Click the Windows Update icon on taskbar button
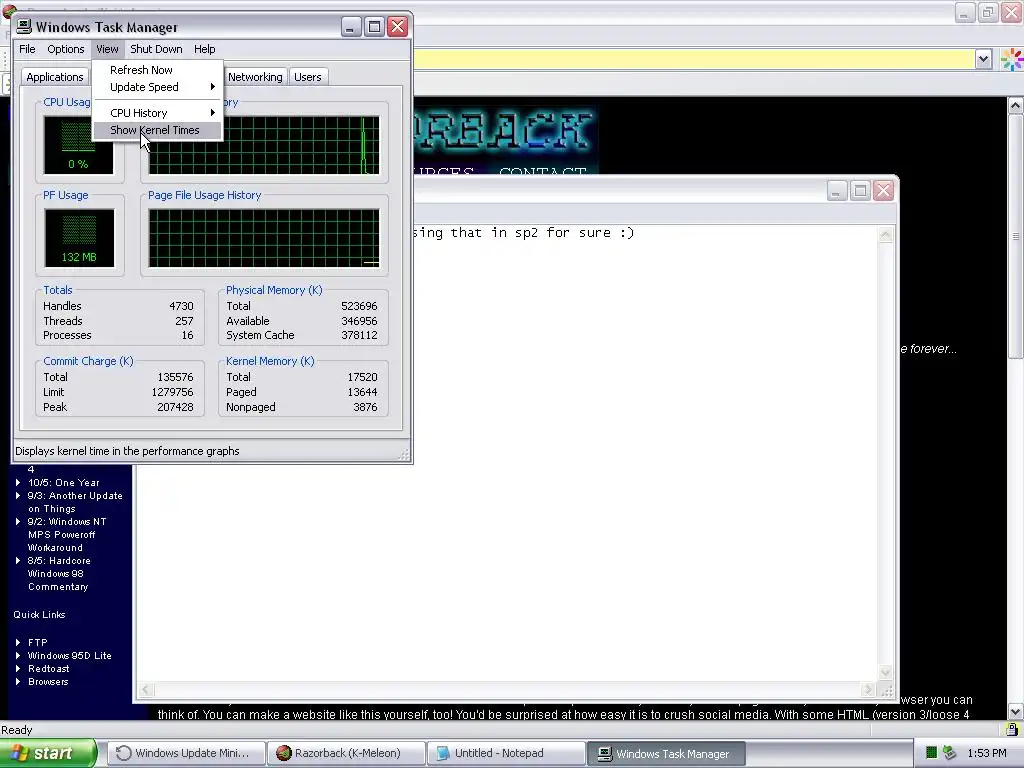Screen dimensions: 1024x768 pos(123,753)
